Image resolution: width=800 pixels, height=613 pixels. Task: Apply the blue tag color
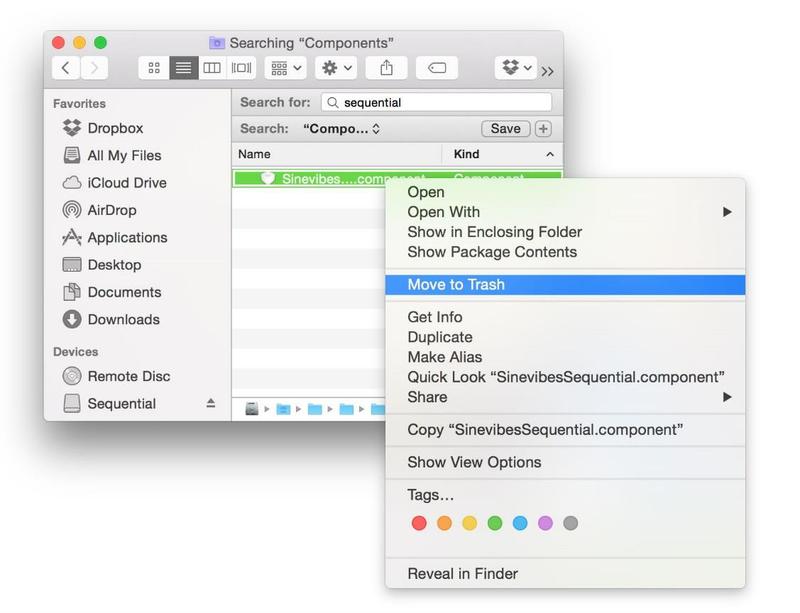click(x=520, y=523)
